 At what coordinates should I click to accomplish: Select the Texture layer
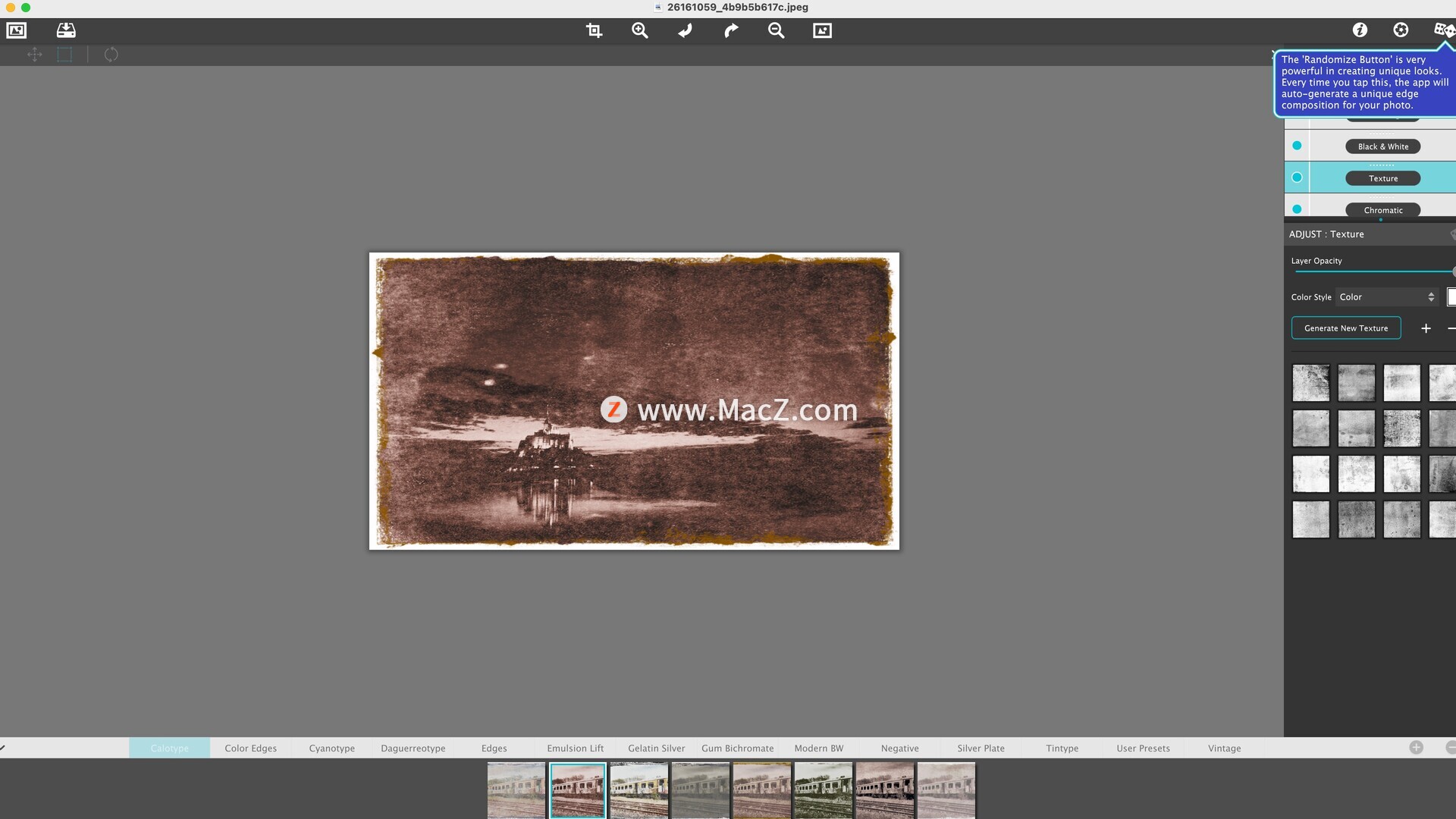point(1382,178)
